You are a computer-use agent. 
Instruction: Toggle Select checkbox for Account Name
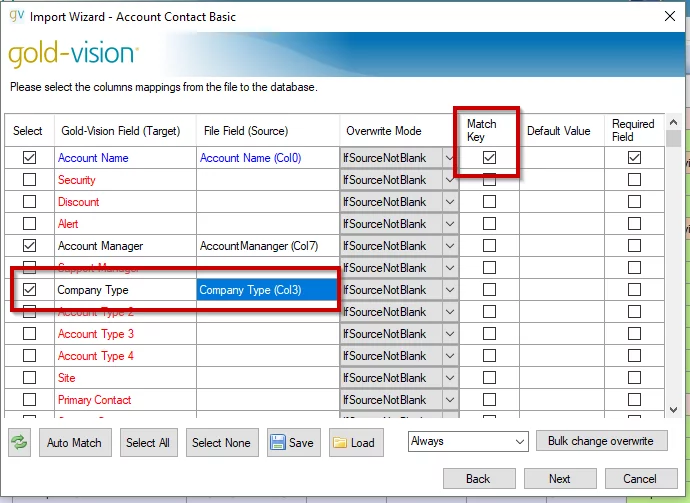(x=29, y=158)
